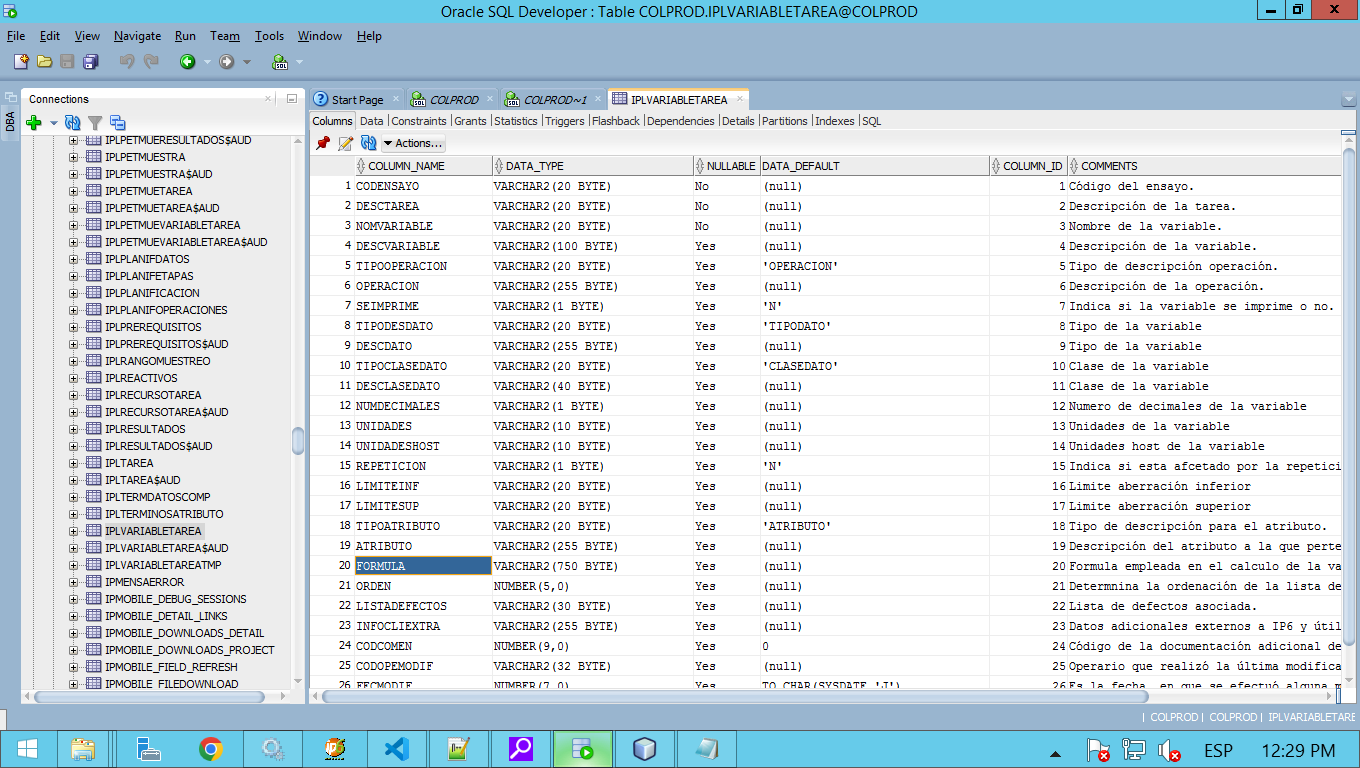Expand the IPLPLANIFICACION tree node

coord(73,293)
